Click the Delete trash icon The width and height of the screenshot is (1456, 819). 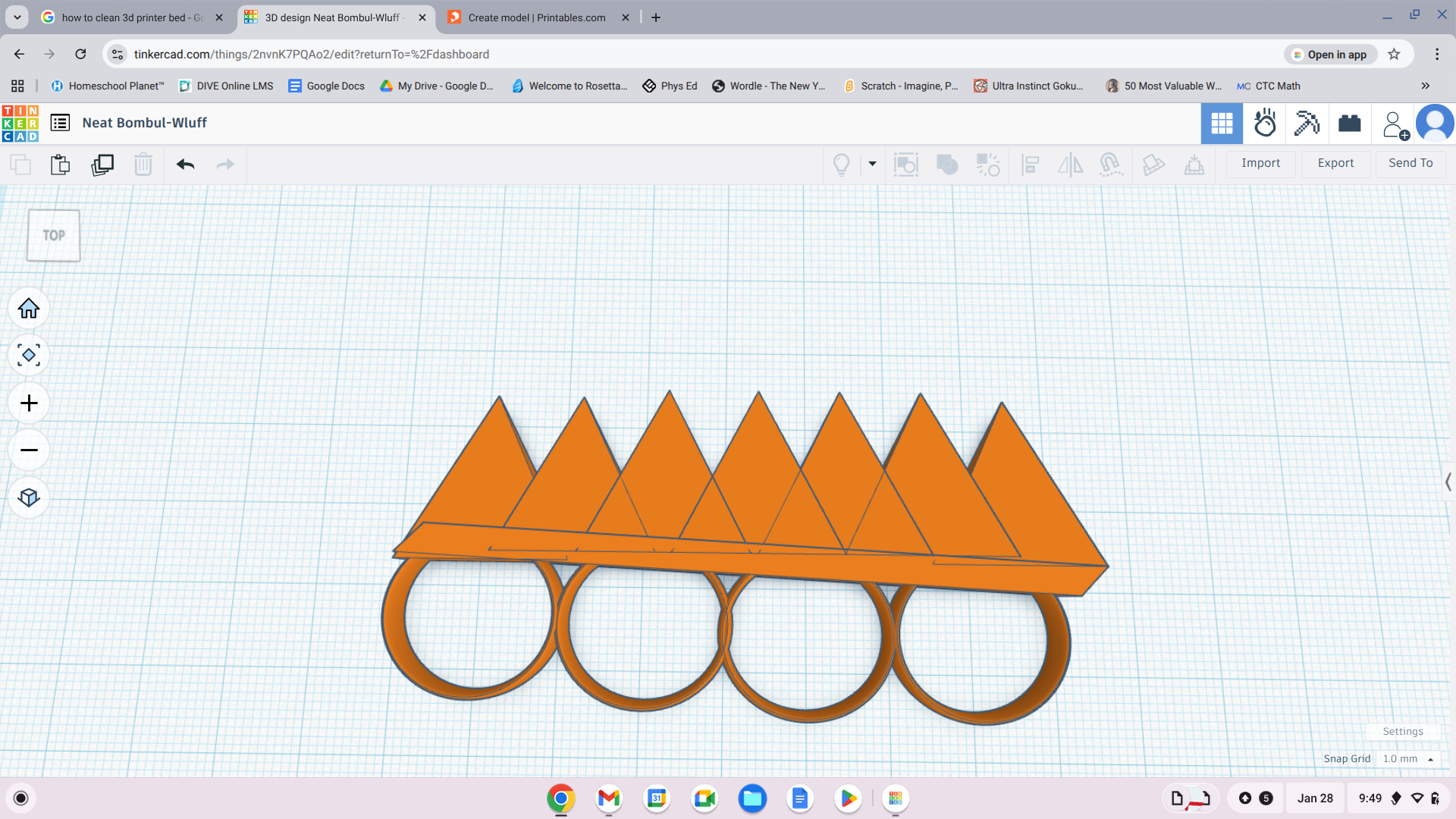143,164
